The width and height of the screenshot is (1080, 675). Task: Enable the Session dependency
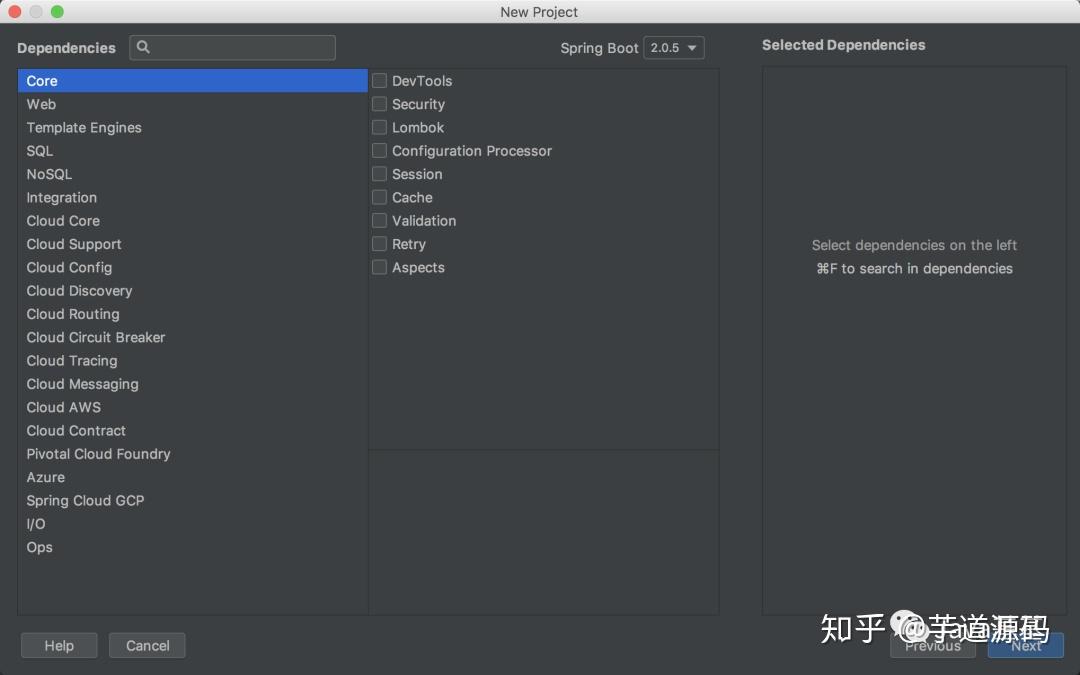coord(379,174)
